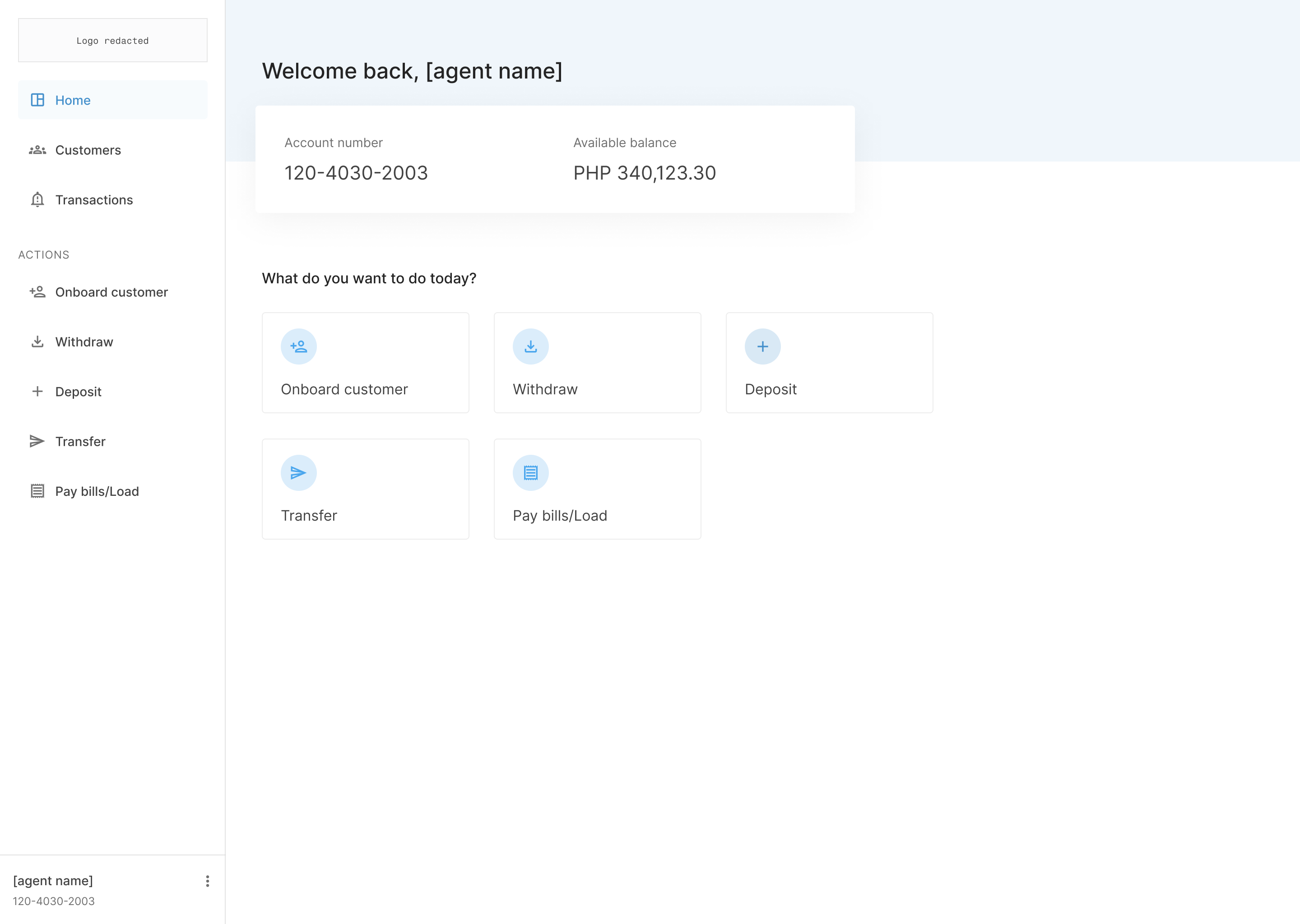Click Deposit in the sidebar Actions list
1300x924 pixels.
[79, 392]
